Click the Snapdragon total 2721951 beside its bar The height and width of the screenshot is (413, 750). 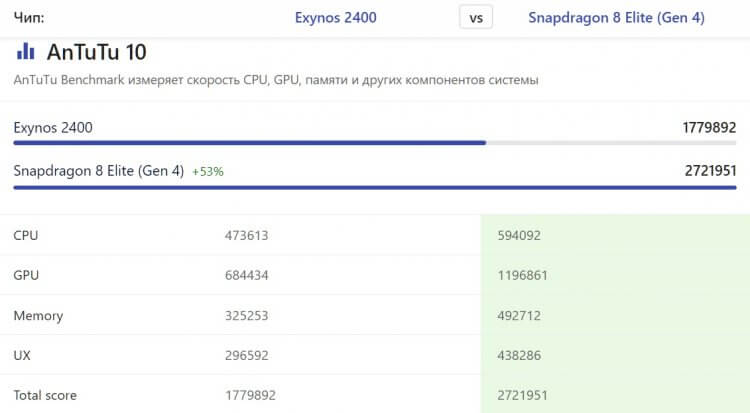click(x=710, y=171)
